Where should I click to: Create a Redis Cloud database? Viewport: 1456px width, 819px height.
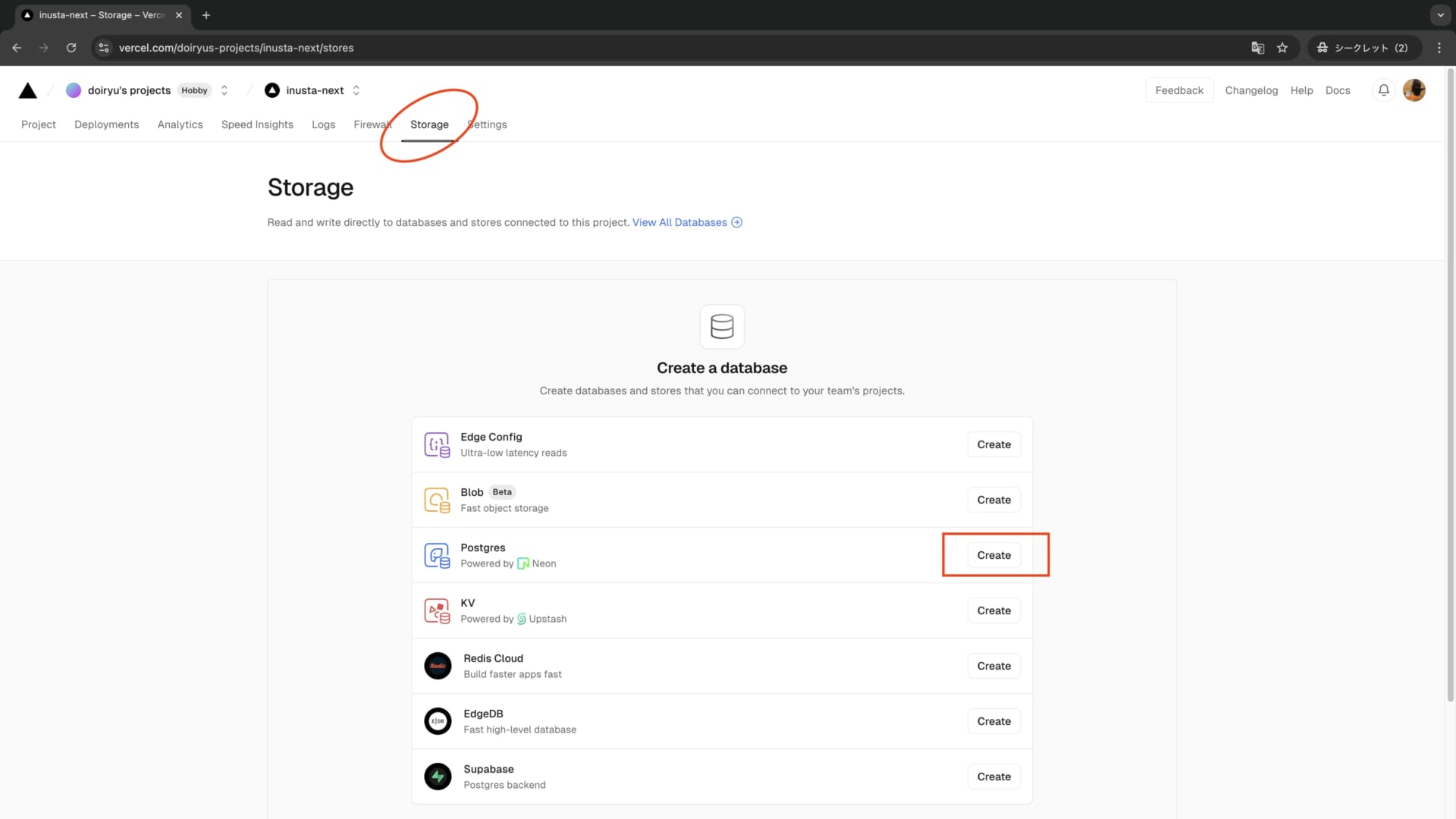tap(993, 666)
